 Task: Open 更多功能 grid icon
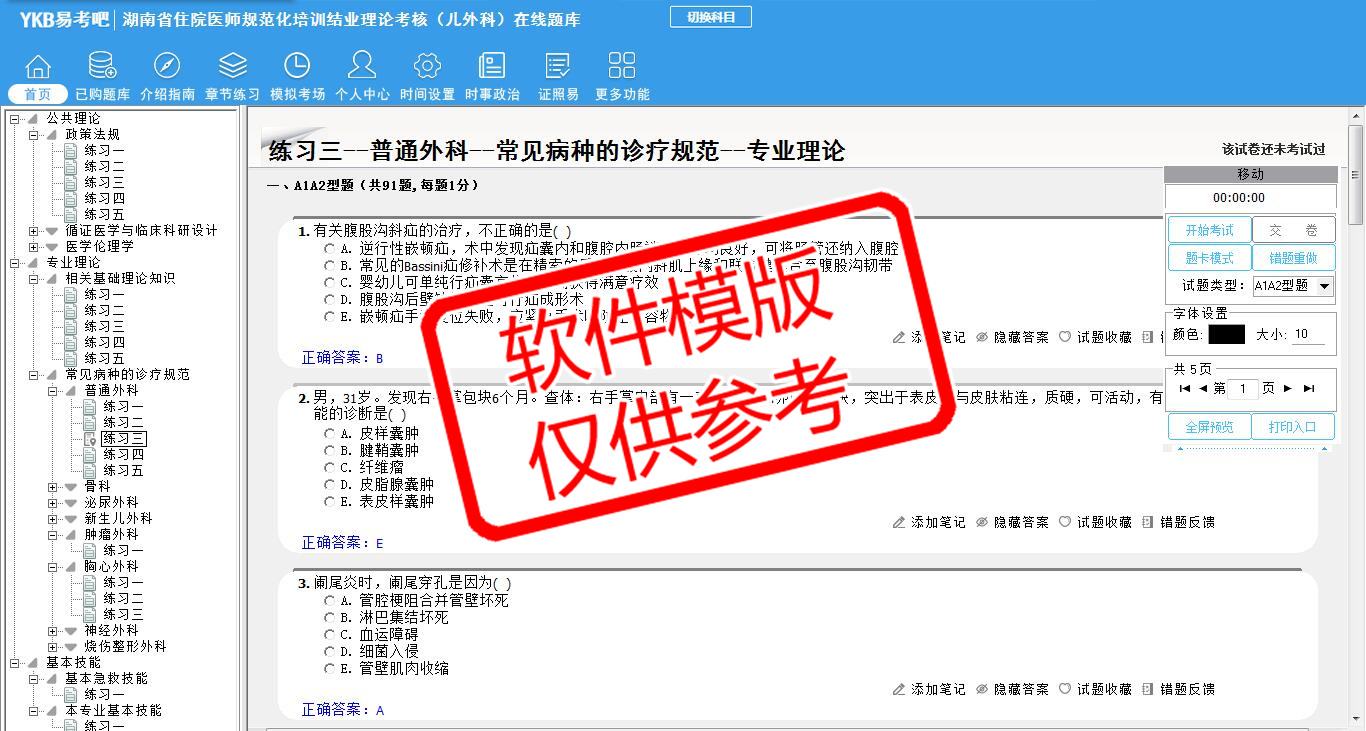coord(622,67)
